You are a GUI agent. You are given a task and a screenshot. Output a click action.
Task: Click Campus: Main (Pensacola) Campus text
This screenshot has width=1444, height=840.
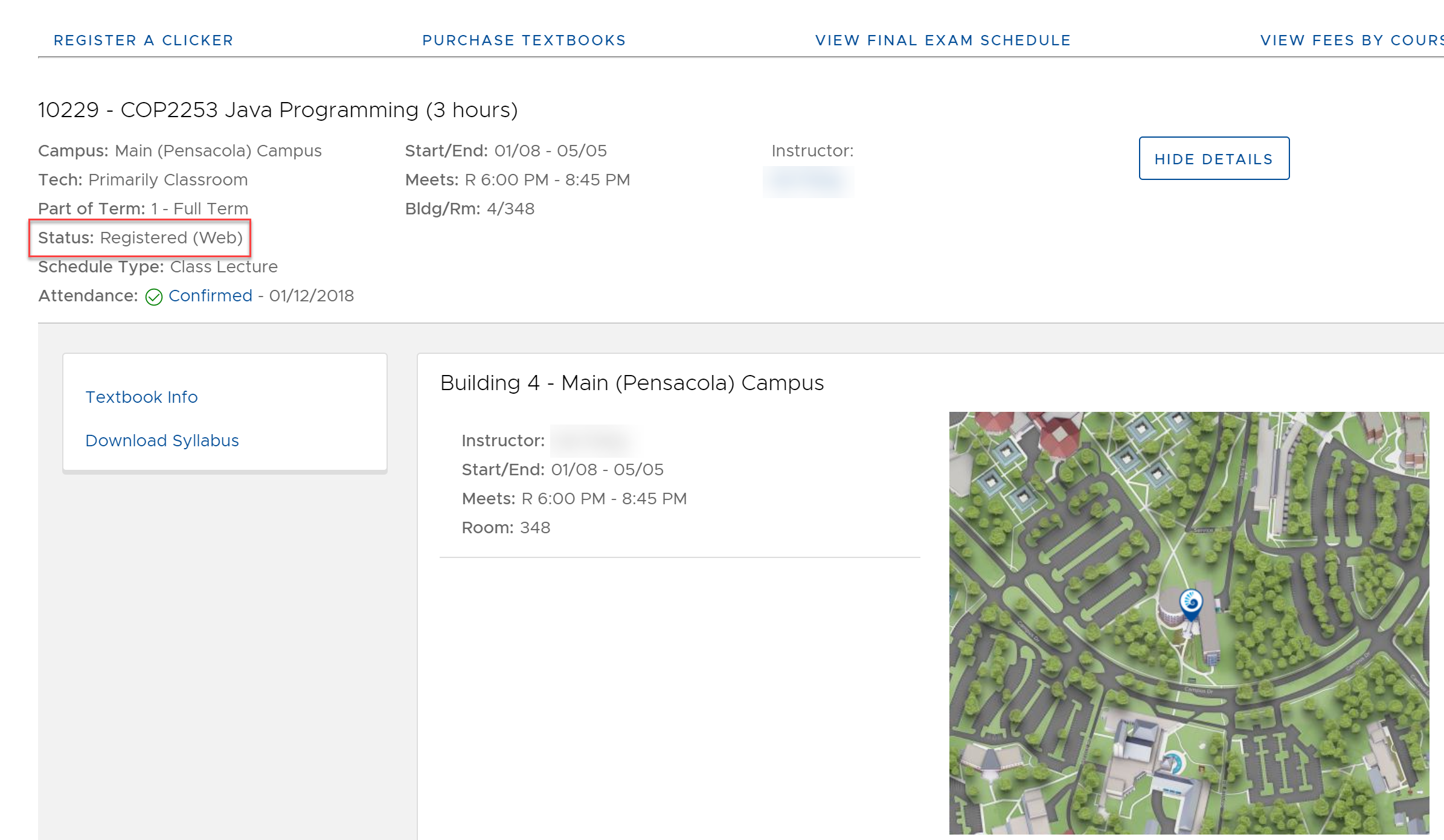tap(180, 151)
